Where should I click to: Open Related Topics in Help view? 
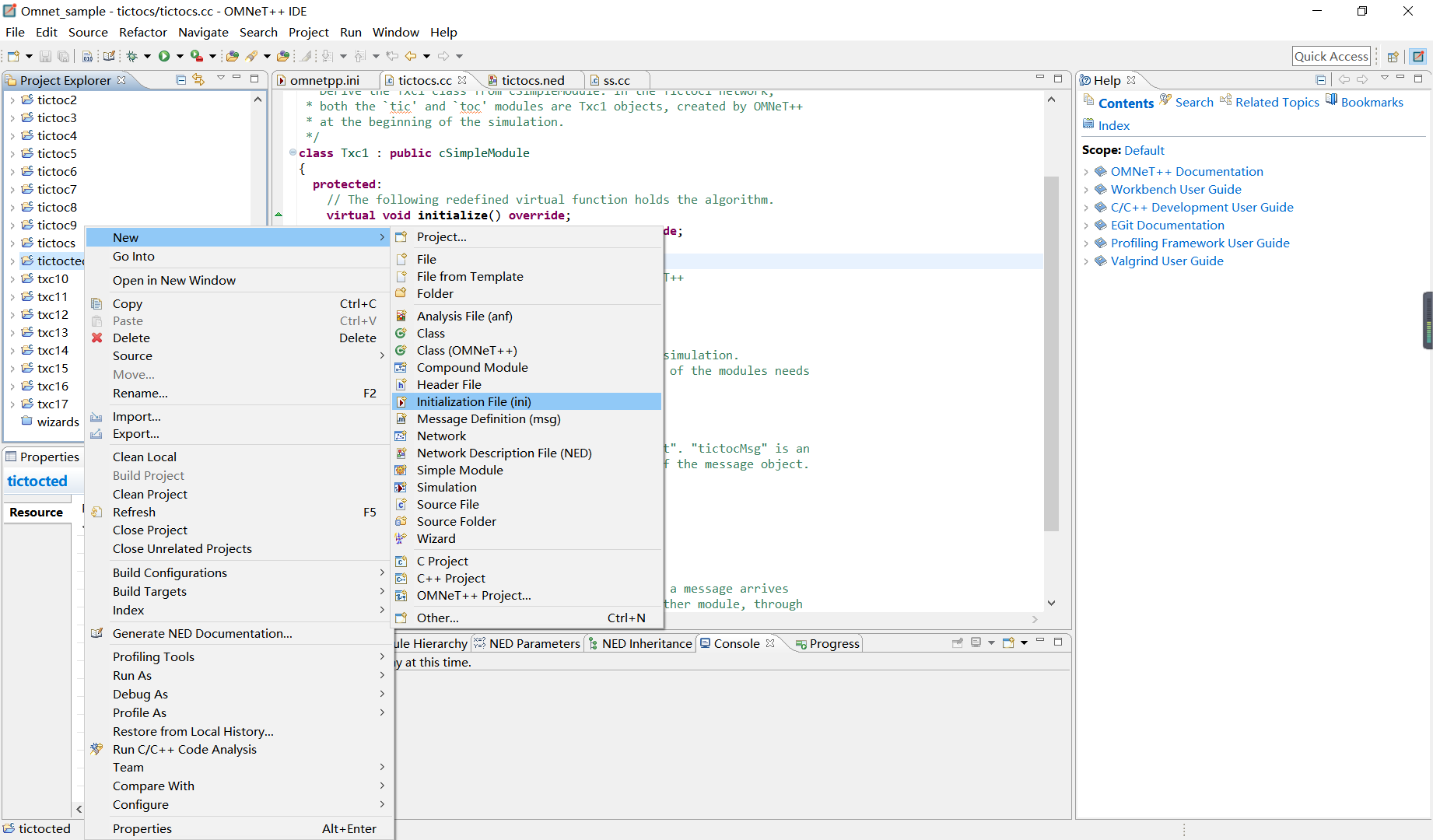[1277, 102]
